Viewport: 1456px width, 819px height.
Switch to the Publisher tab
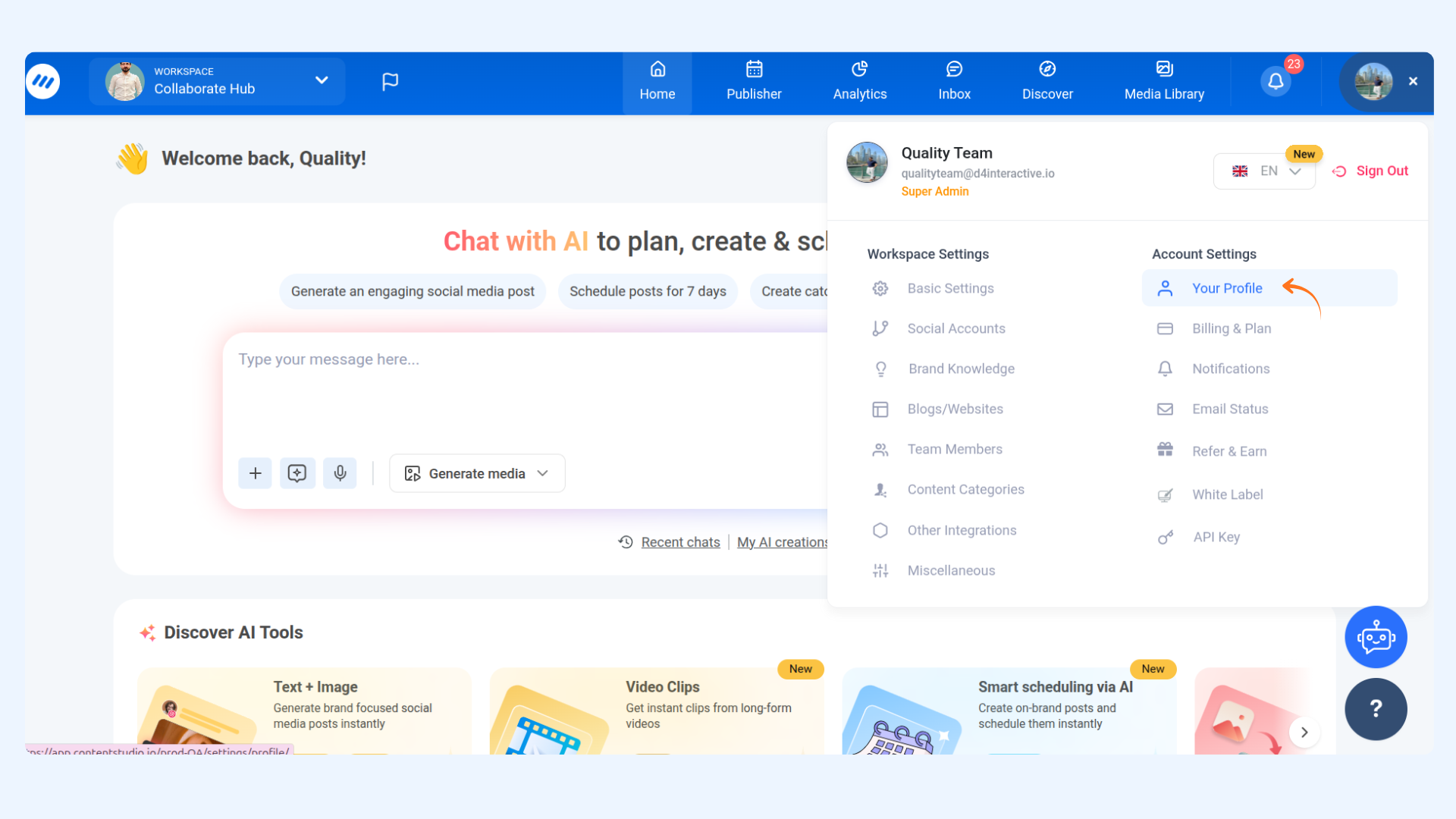pos(753,81)
